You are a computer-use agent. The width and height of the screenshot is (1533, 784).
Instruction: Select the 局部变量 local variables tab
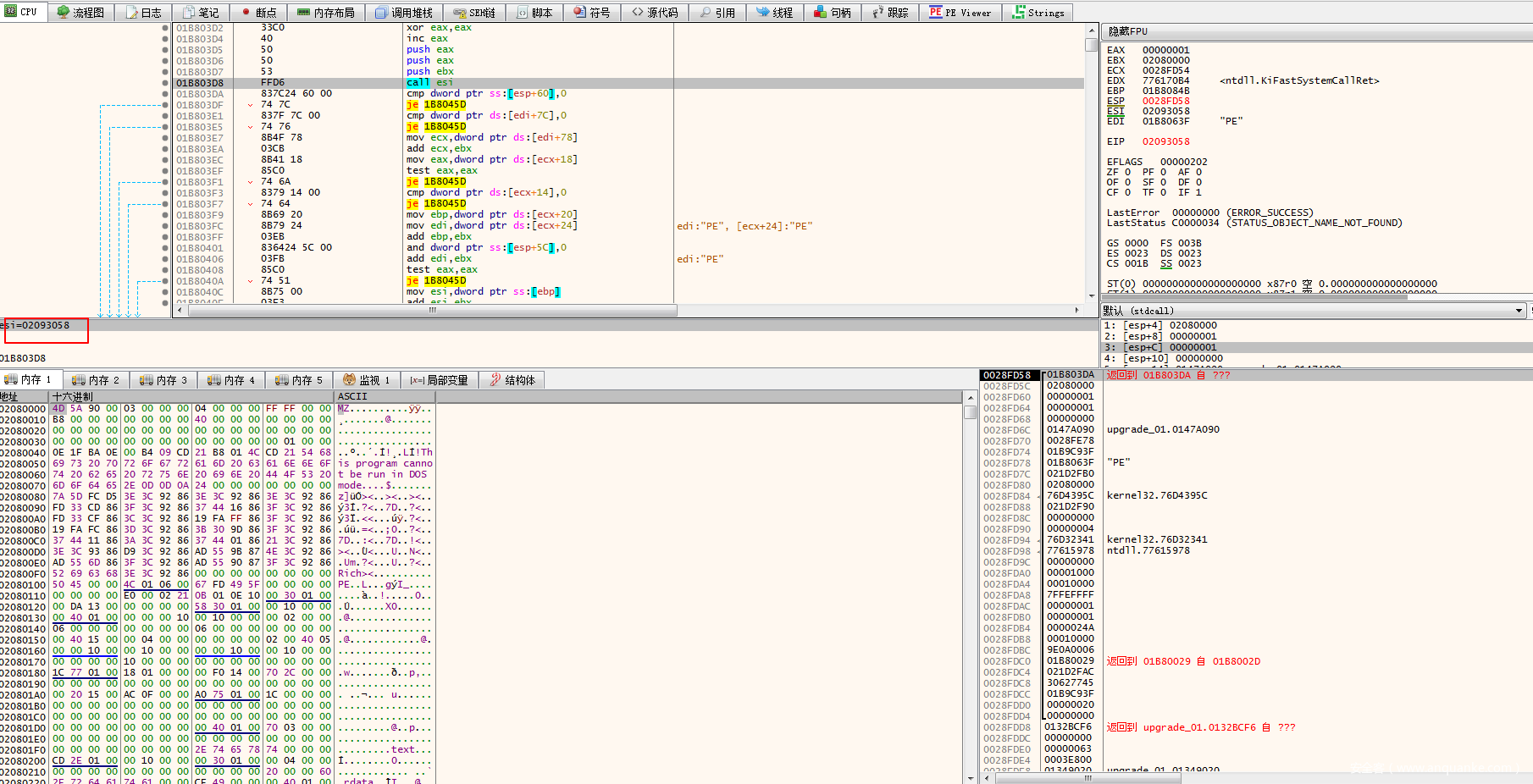pyautogui.click(x=439, y=380)
